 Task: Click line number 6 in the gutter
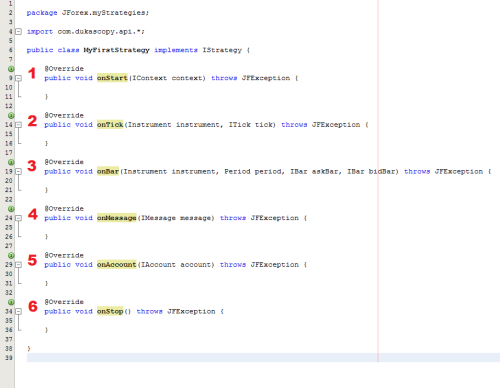10,50
